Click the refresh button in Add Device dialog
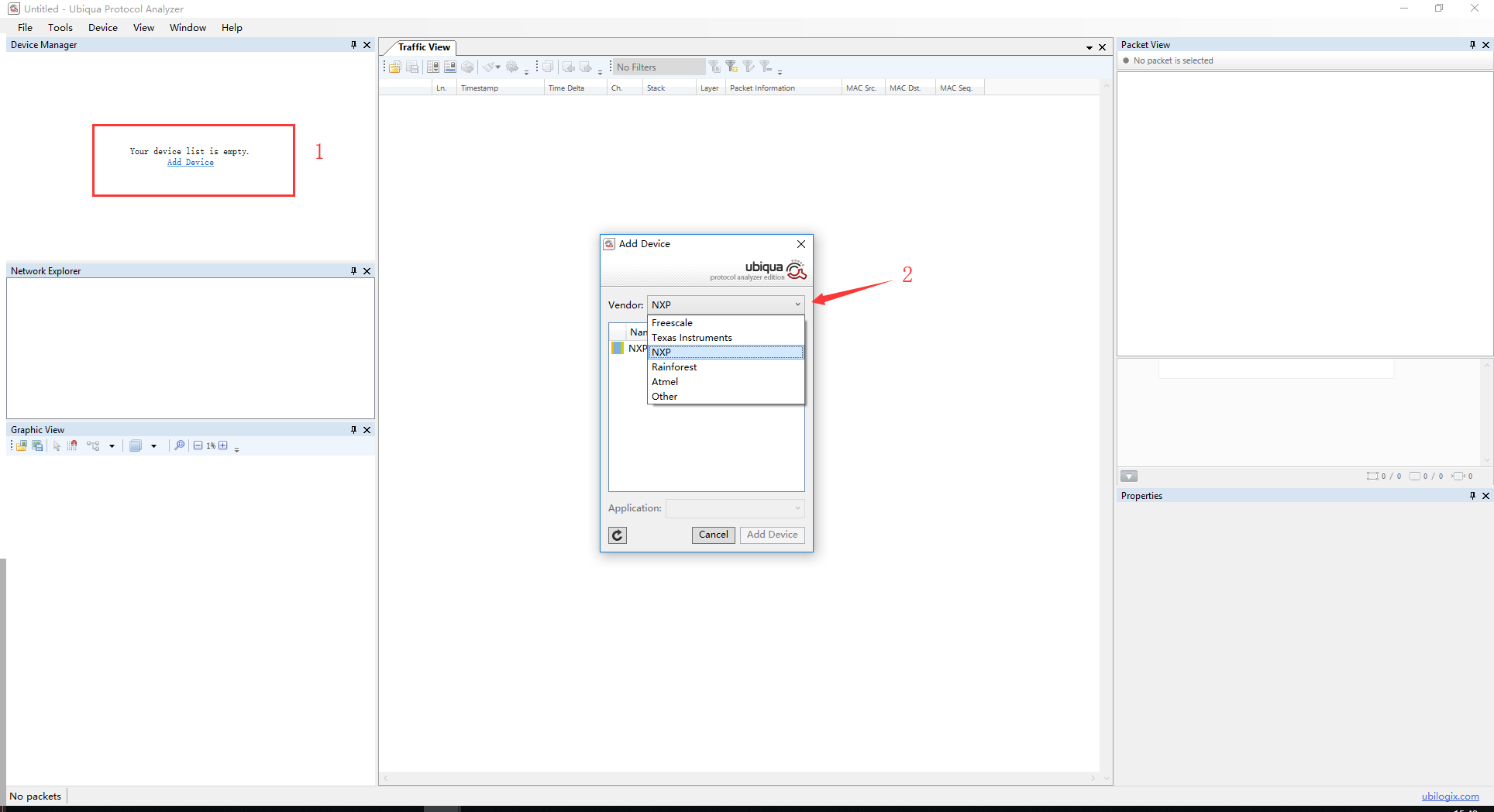 coord(618,535)
